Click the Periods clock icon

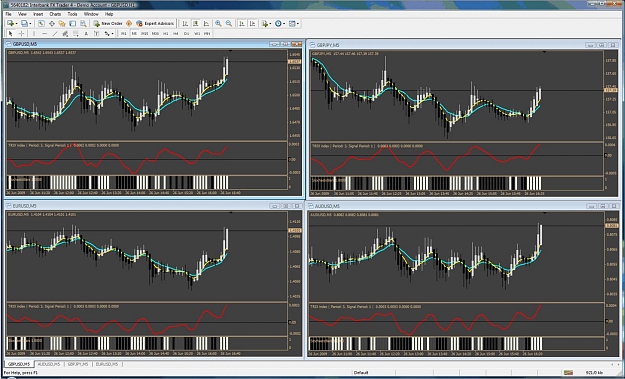tap(278, 24)
